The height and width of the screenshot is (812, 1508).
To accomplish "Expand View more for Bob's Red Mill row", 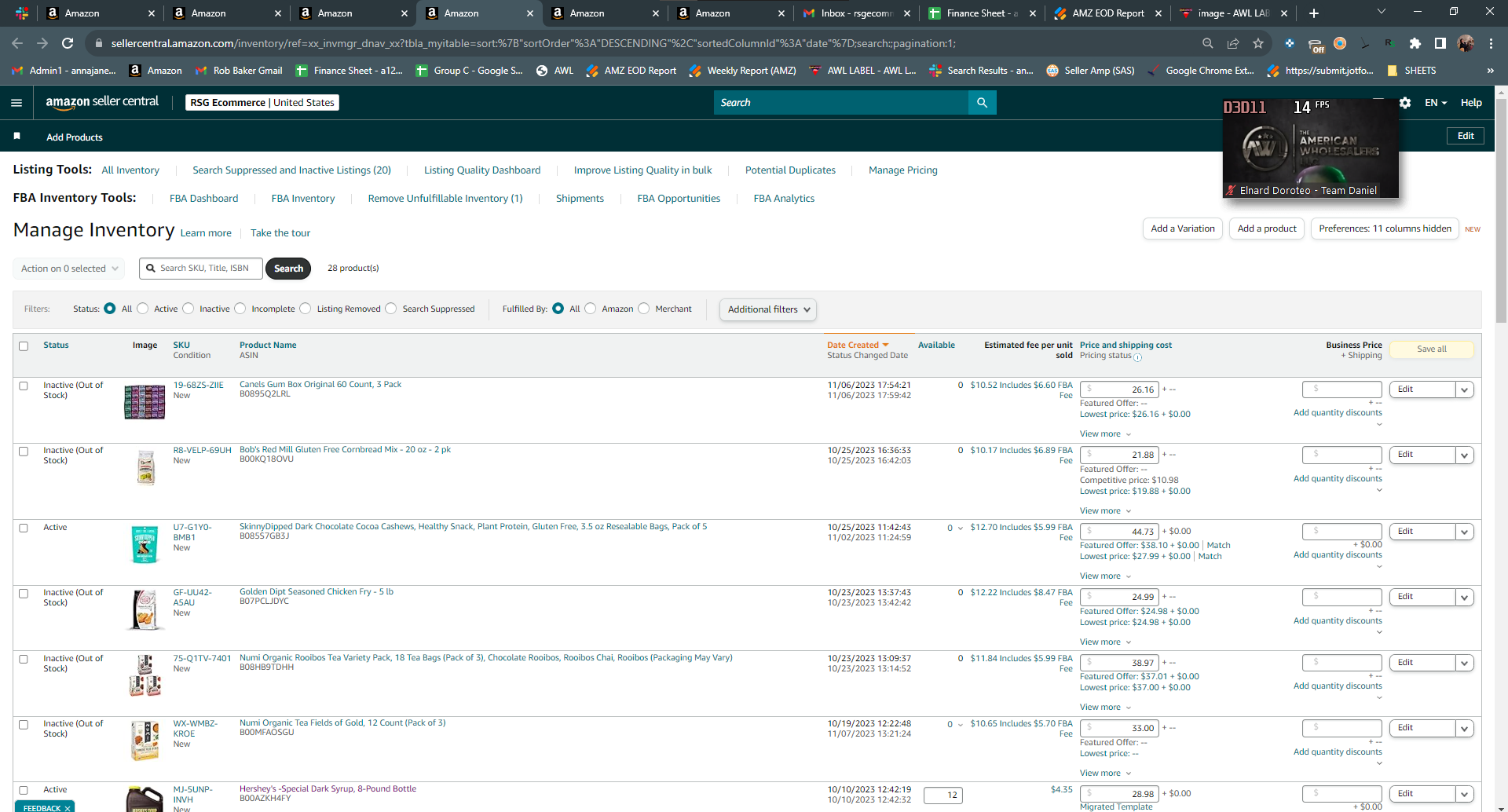I will pos(1105,511).
